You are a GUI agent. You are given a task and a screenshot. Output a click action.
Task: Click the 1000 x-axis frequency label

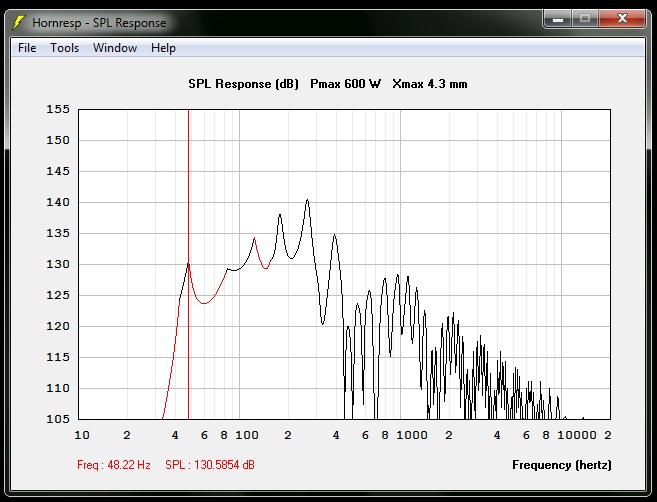(x=412, y=435)
